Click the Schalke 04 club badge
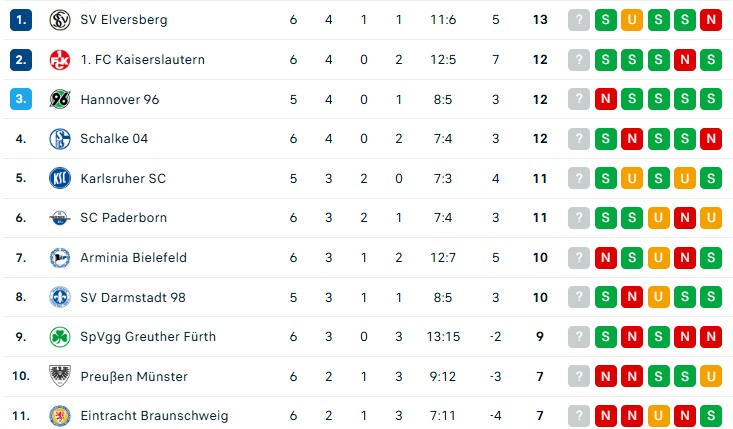The width and height of the screenshot is (733, 429). coord(60,139)
